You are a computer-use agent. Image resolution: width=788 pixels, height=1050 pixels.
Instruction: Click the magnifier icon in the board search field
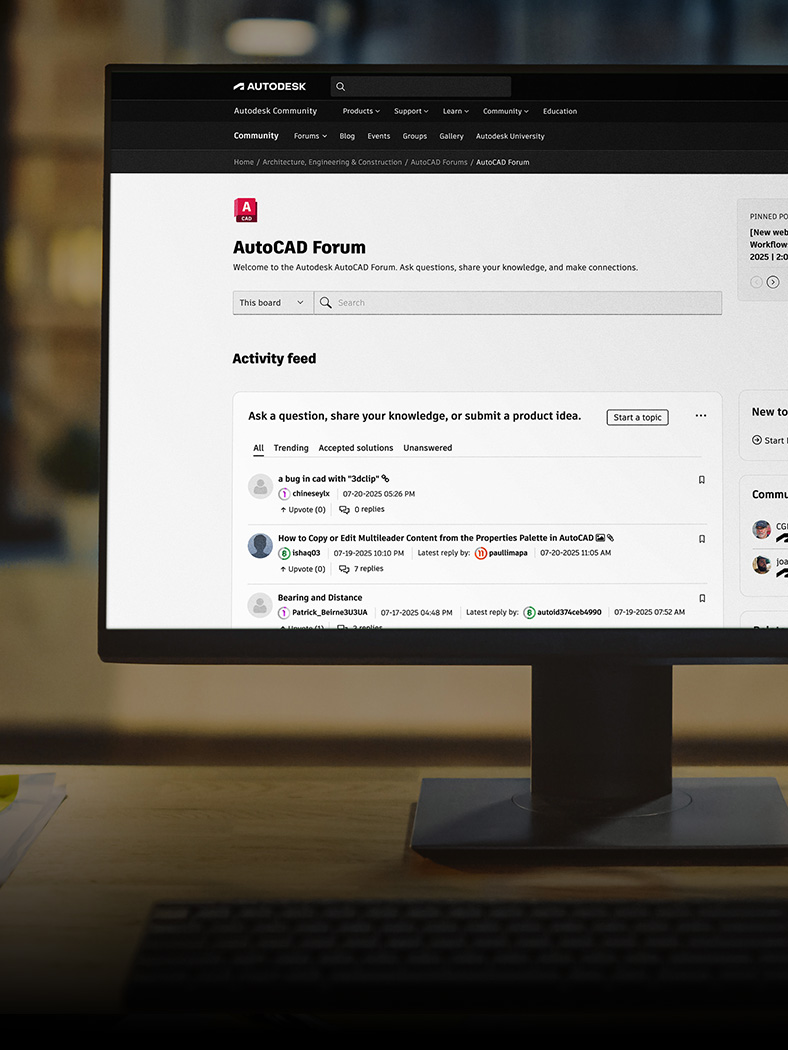click(x=325, y=303)
